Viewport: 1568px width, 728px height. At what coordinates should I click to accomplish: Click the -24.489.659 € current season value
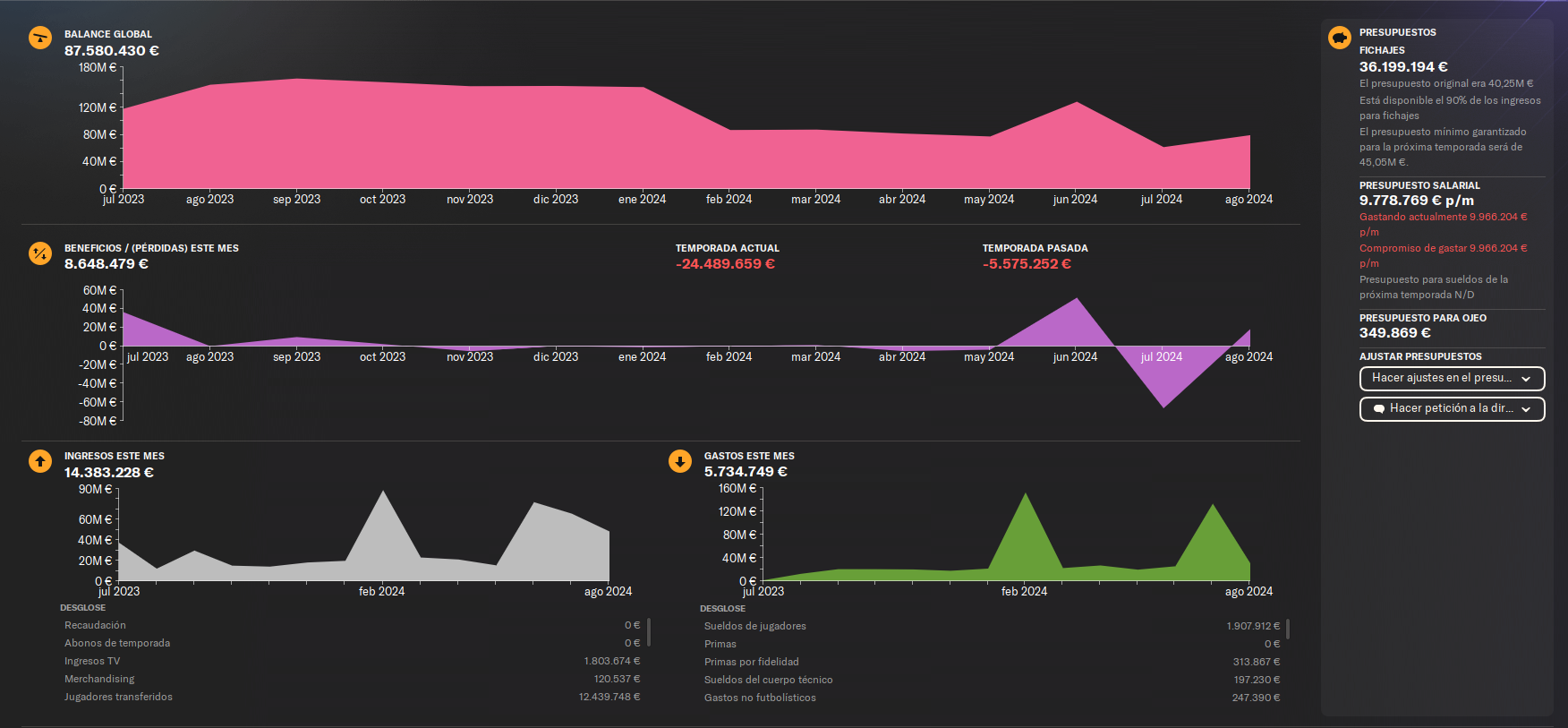coord(726,264)
